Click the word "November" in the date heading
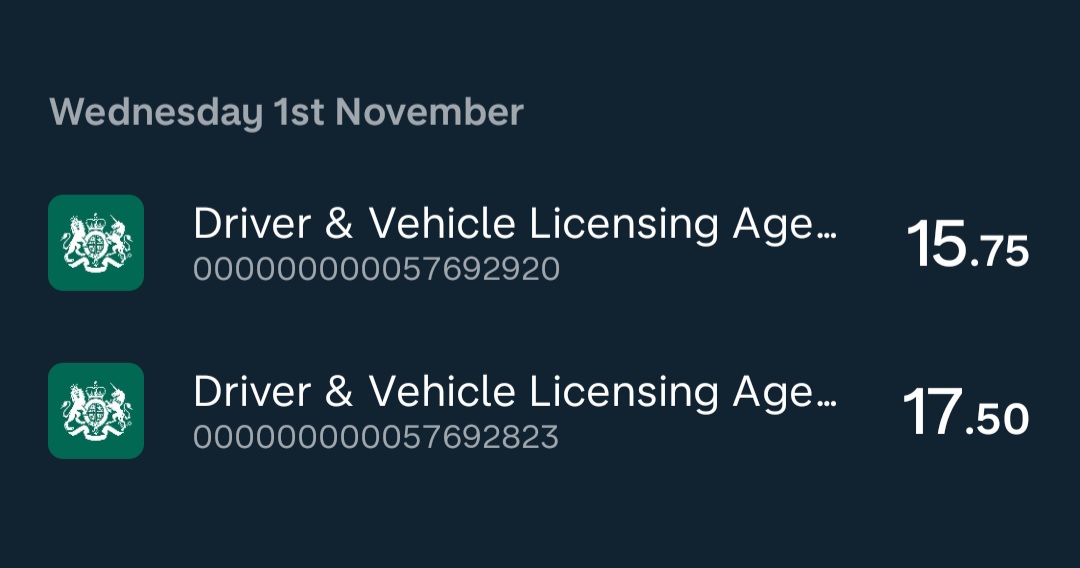 tap(429, 112)
